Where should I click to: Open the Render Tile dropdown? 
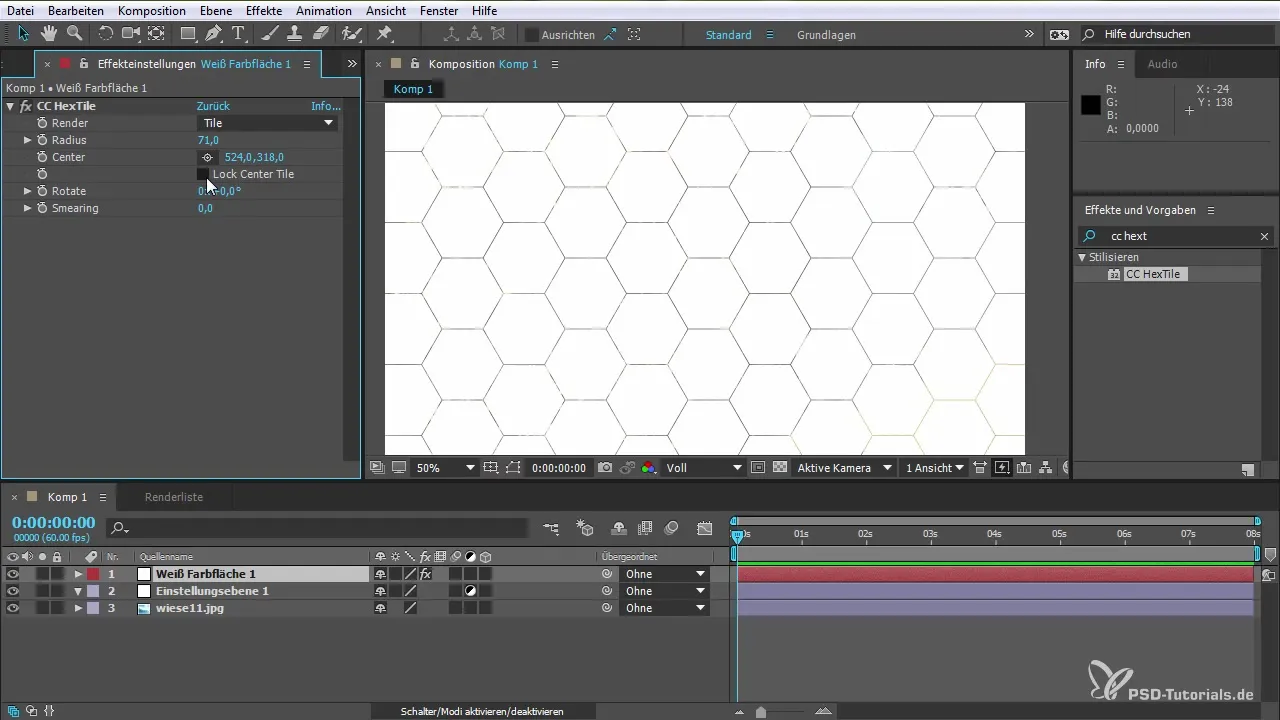pyautogui.click(x=267, y=123)
